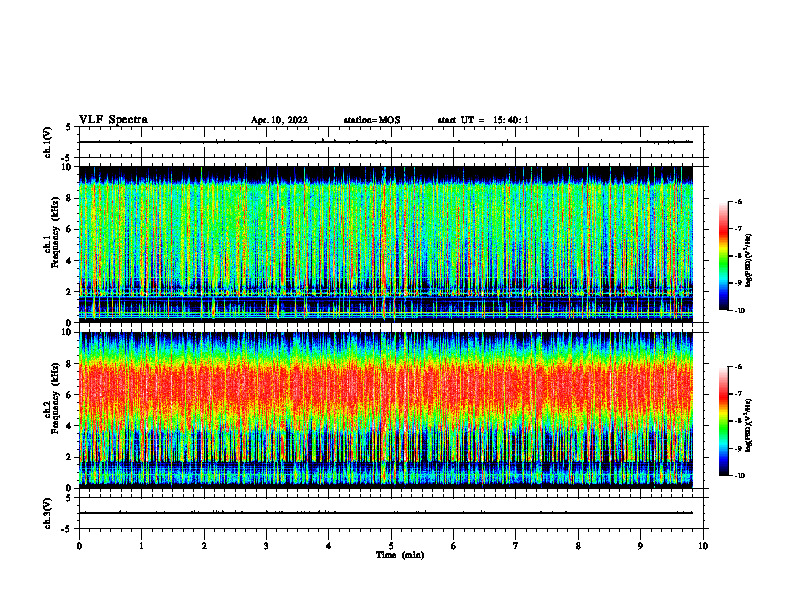Click the "3" tick on the time axis
This screenshot has width=792, height=612.
266,546
